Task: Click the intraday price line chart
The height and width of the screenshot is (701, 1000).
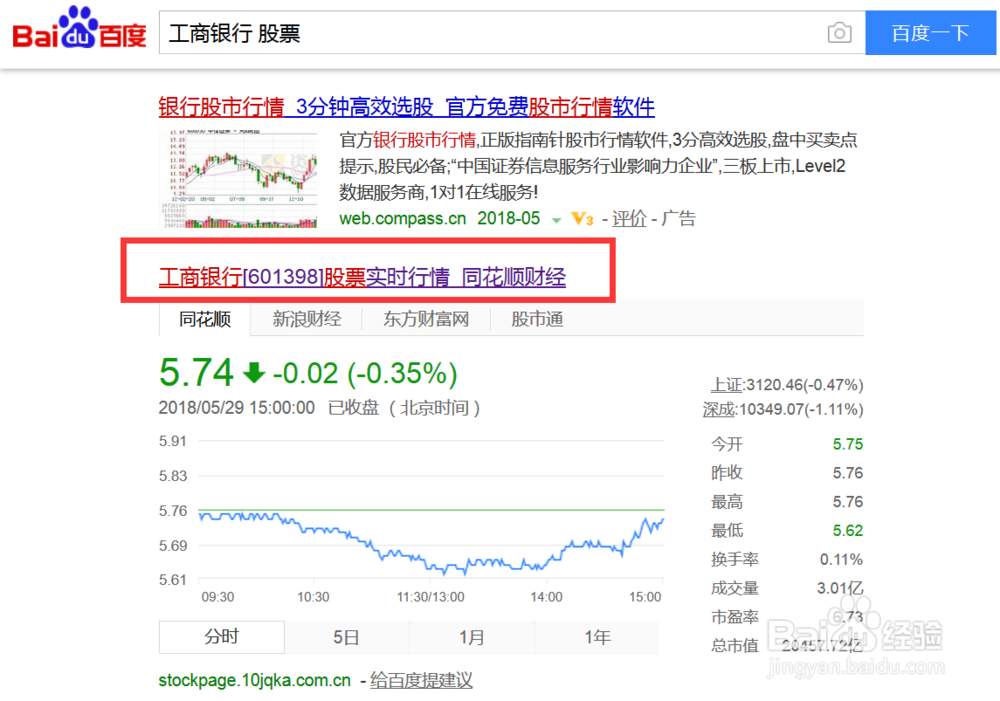Action: [431, 510]
